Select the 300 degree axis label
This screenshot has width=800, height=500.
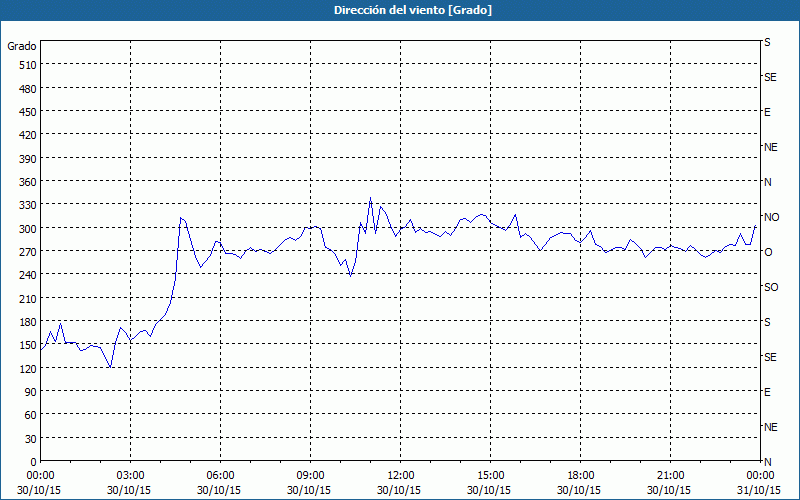click(x=28, y=229)
